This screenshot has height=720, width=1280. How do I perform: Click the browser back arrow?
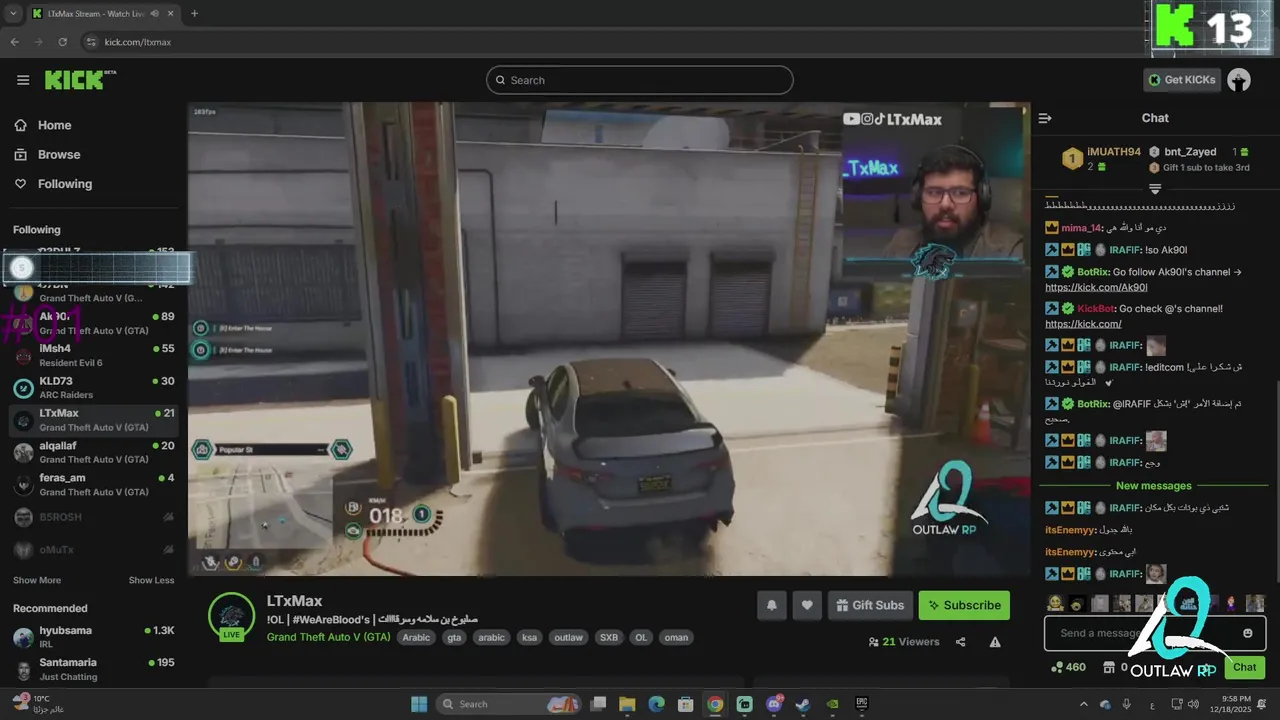[14, 42]
